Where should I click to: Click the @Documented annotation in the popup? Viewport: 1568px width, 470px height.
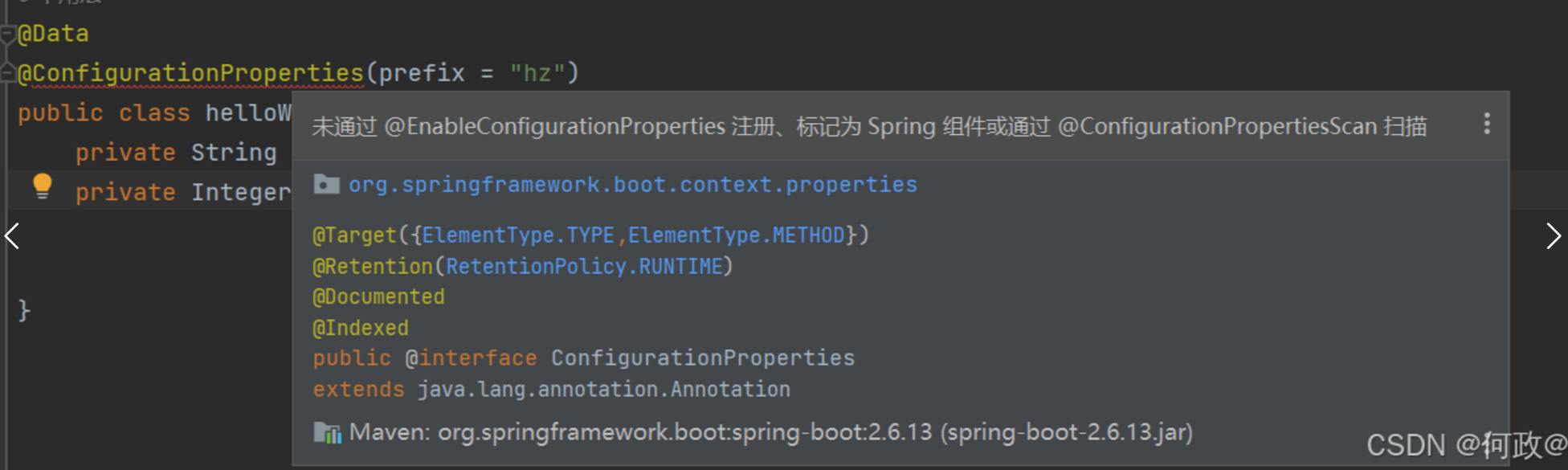(x=378, y=297)
